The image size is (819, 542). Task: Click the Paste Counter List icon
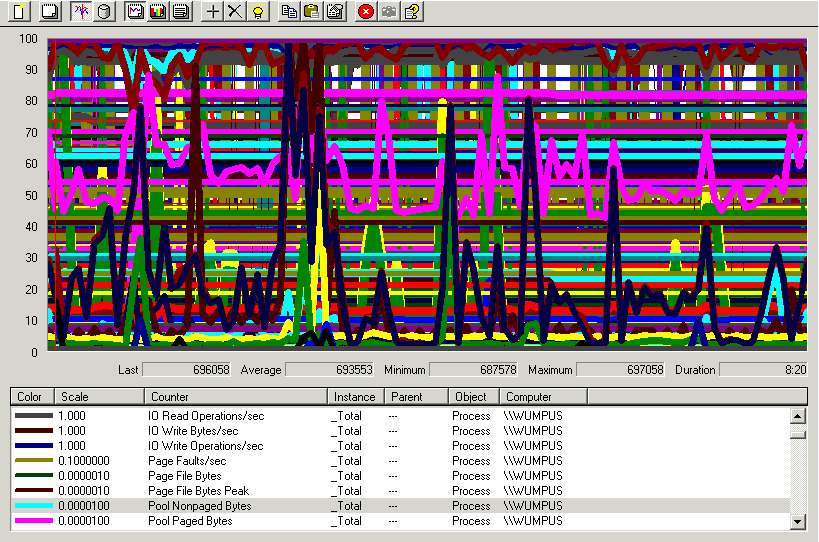[x=312, y=11]
